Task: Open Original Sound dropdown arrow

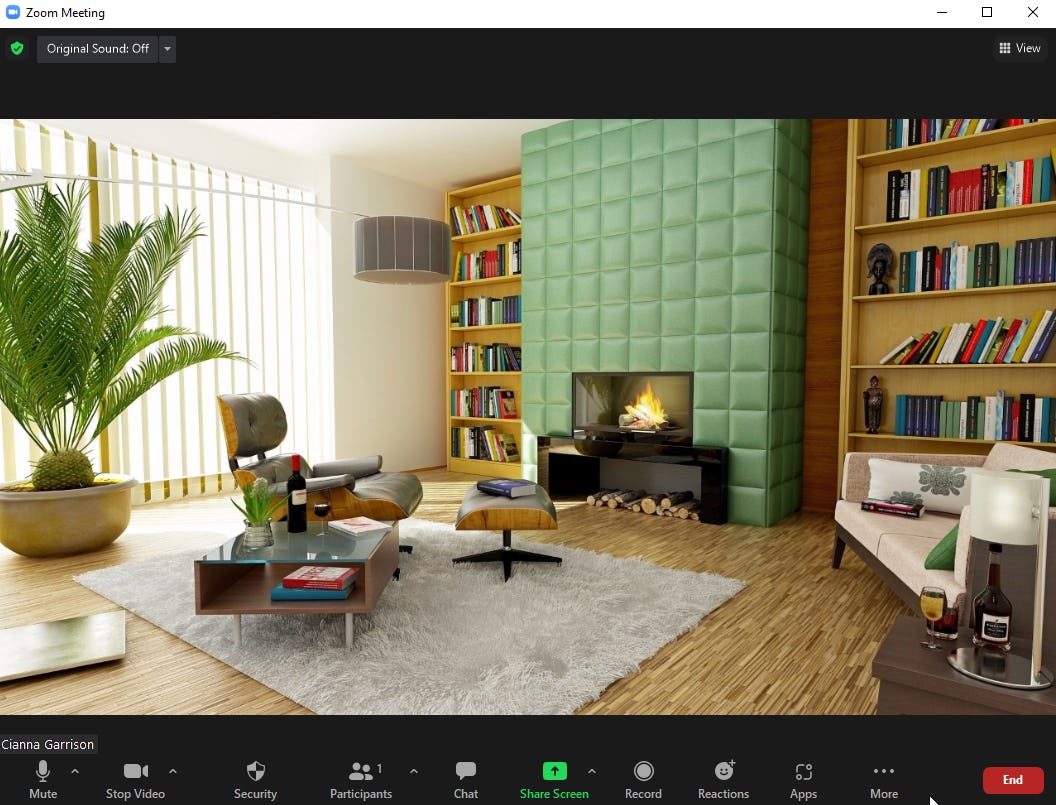Action: (x=167, y=49)
